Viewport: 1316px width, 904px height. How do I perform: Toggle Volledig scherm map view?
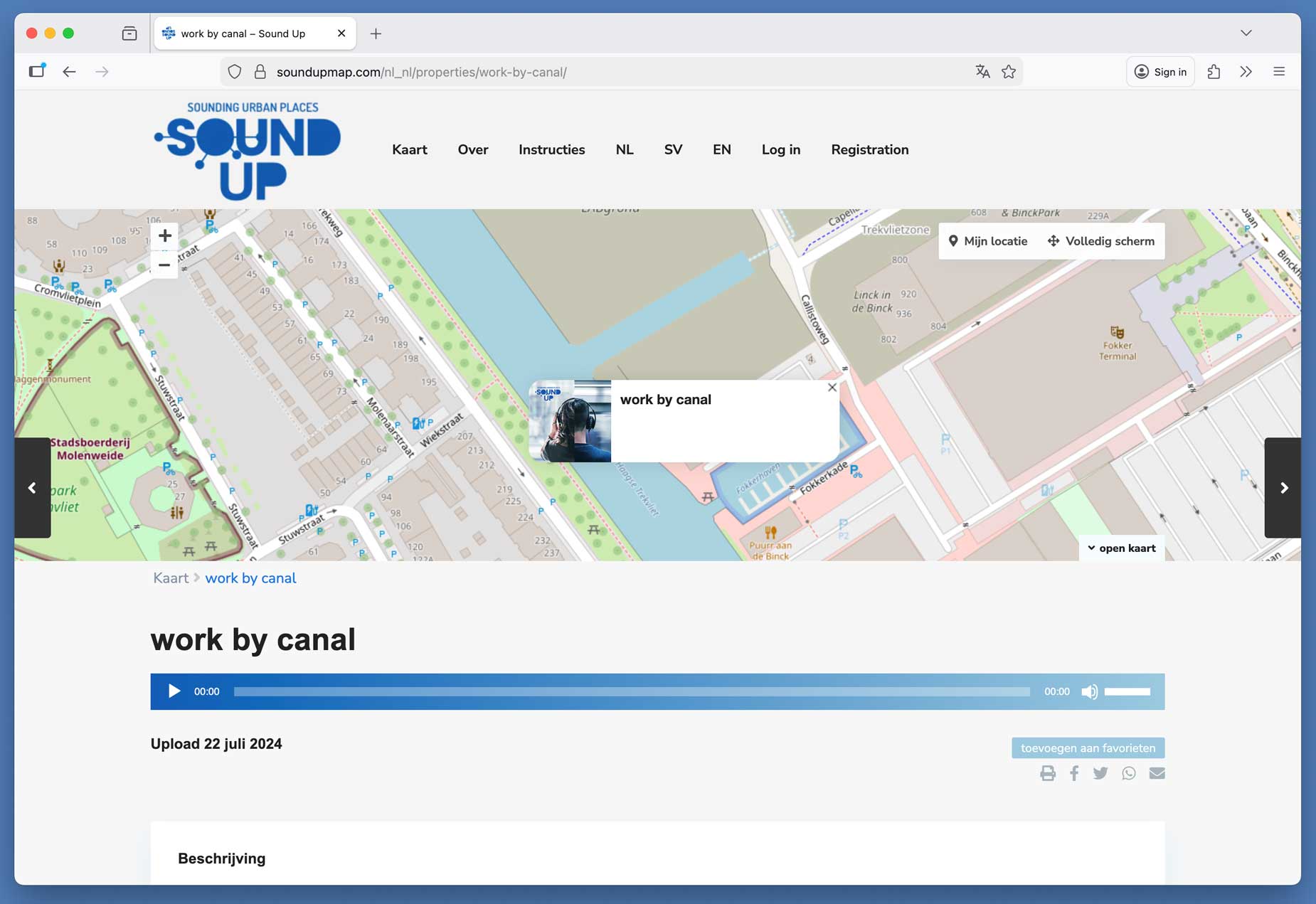tap(1101, 241)
